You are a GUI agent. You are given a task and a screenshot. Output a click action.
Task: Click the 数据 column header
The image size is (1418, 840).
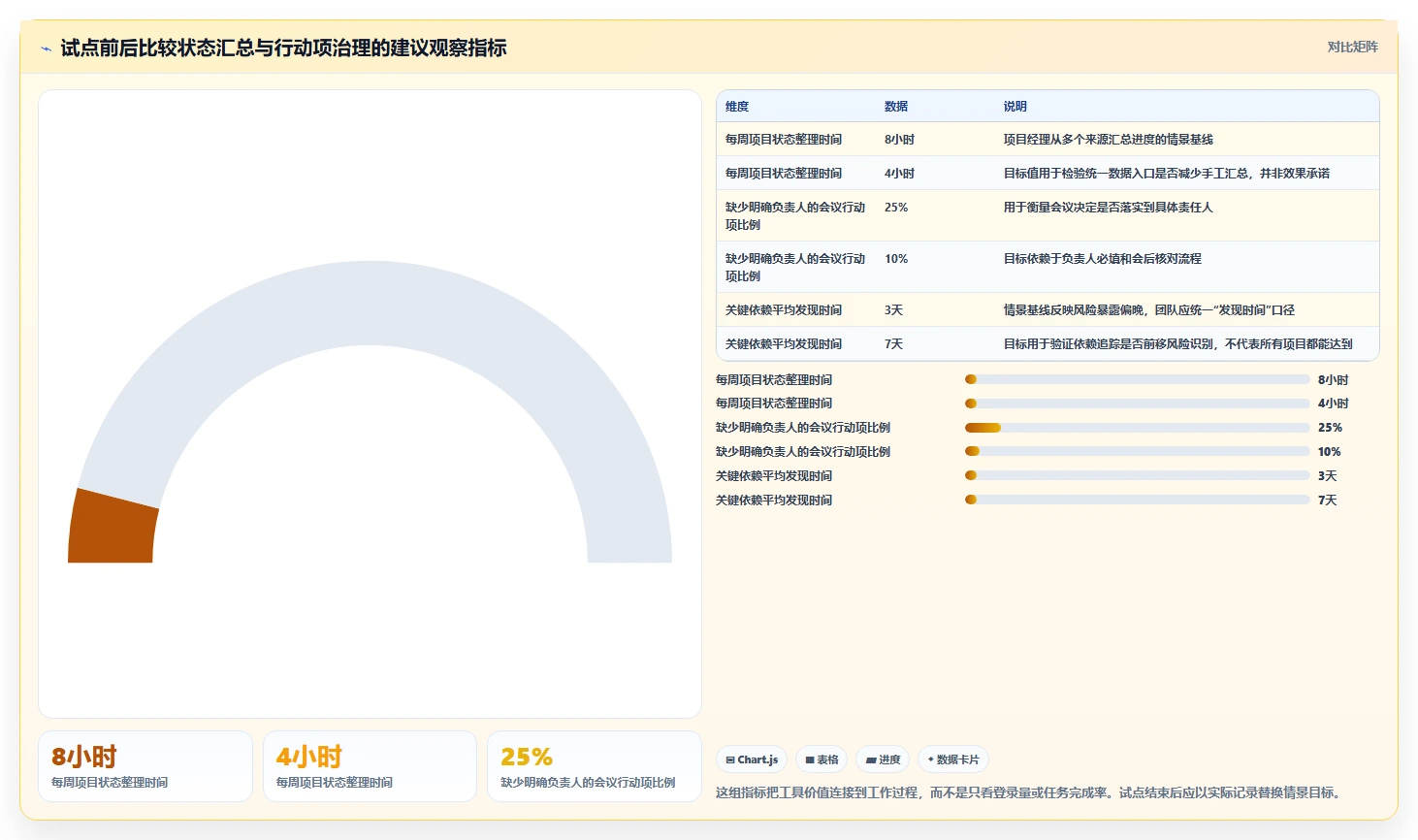coord(896,107)
